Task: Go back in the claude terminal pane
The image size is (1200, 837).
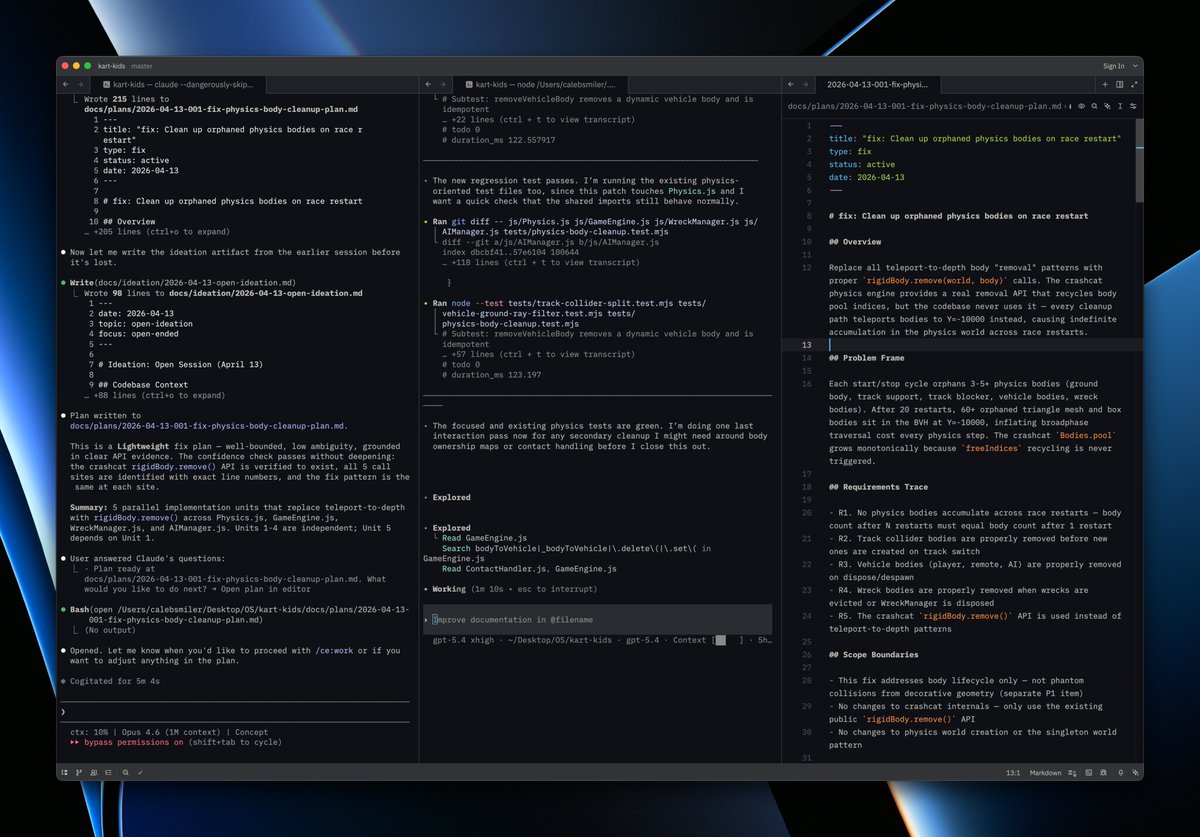Action: 66,85
